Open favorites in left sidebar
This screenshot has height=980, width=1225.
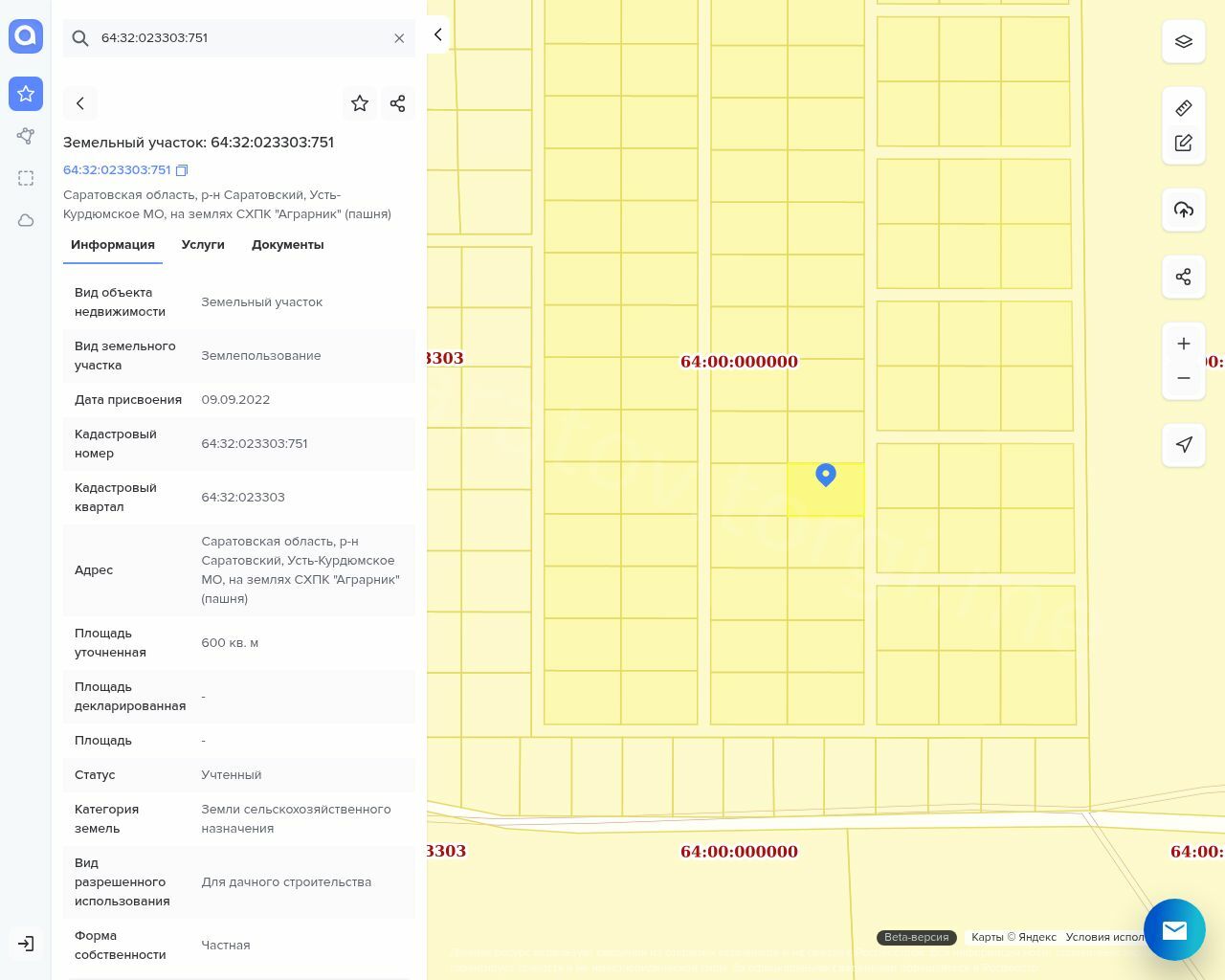point(26,94)
